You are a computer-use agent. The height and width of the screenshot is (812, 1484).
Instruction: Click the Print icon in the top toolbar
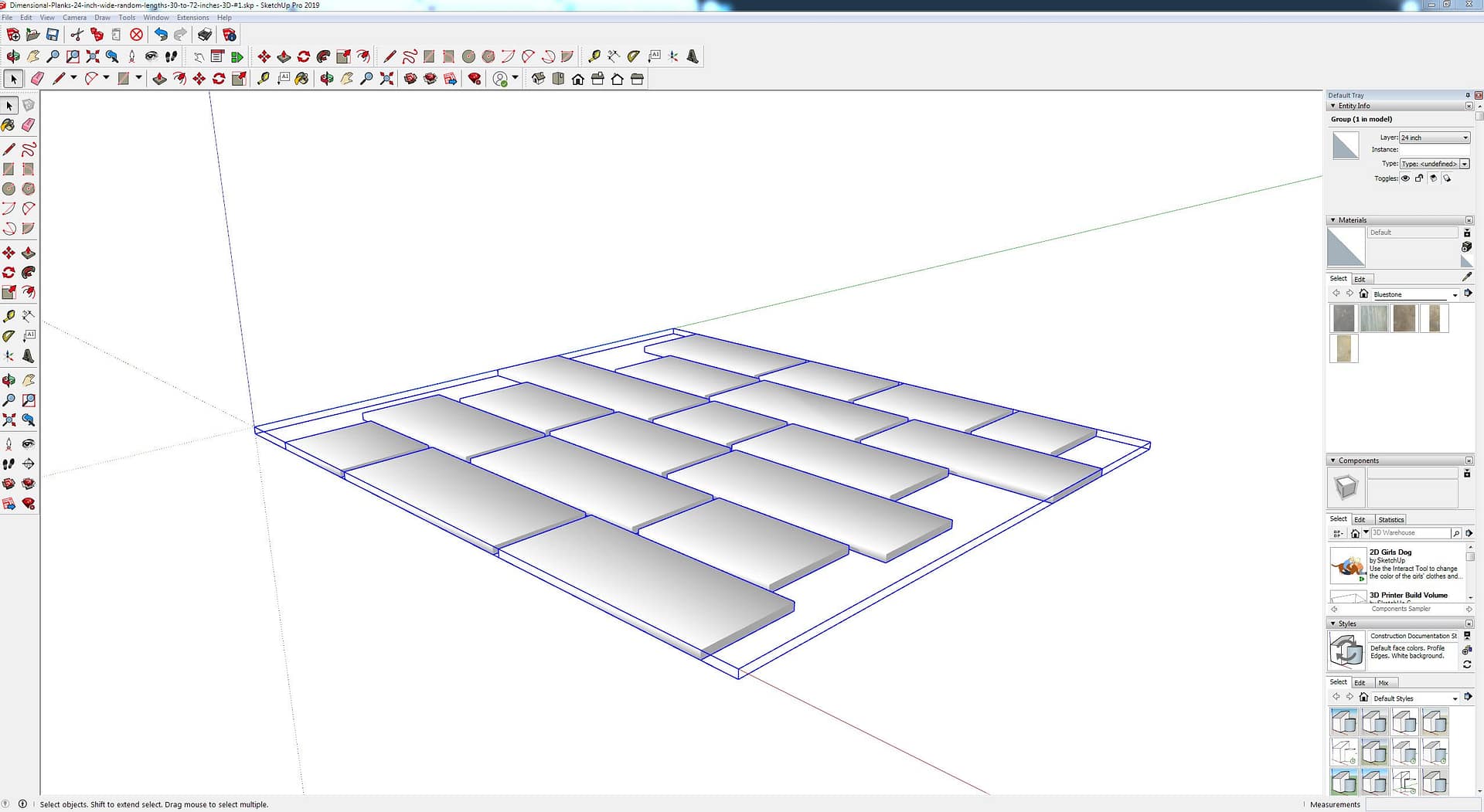coord(205,35)
